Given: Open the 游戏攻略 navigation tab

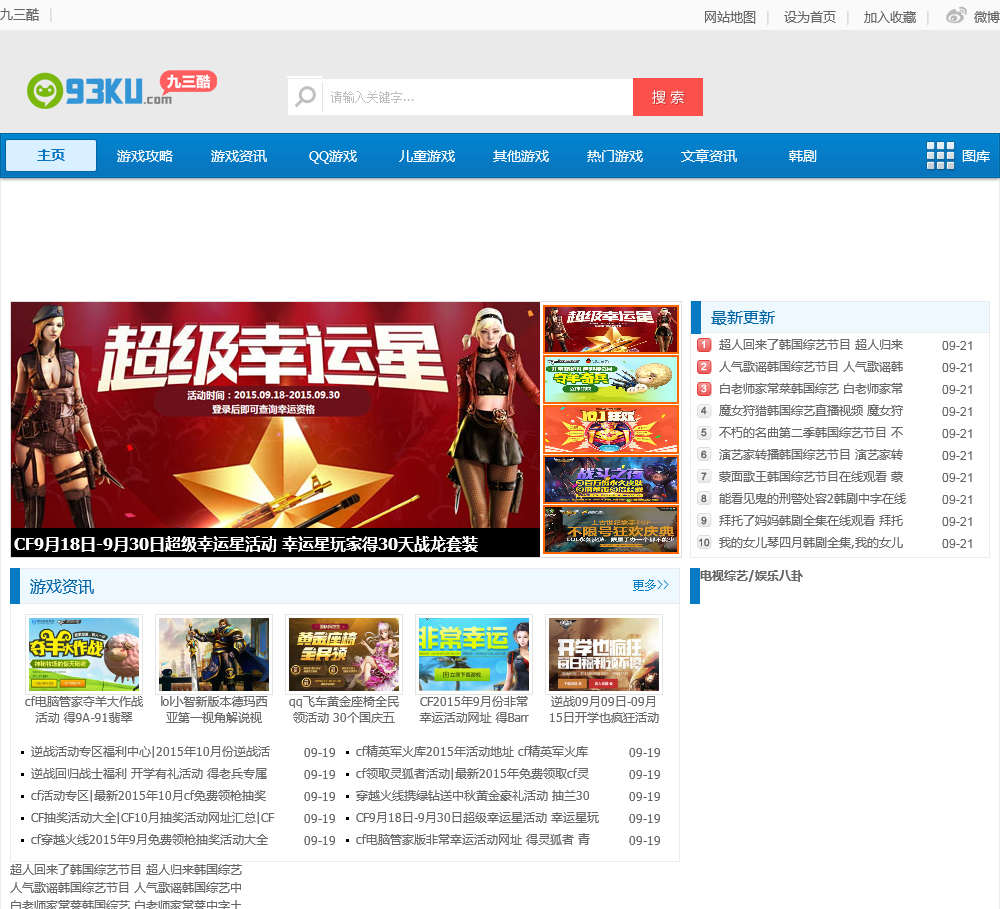Looking at the screenshot, I should click(145, 156).
